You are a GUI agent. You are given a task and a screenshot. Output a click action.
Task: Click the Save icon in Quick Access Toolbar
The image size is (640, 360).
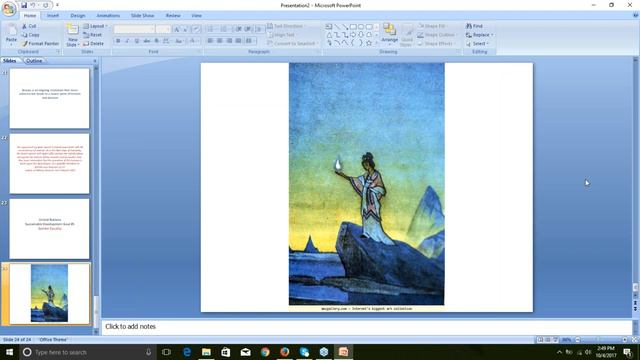pyautogui.click(x=24, y=5)
